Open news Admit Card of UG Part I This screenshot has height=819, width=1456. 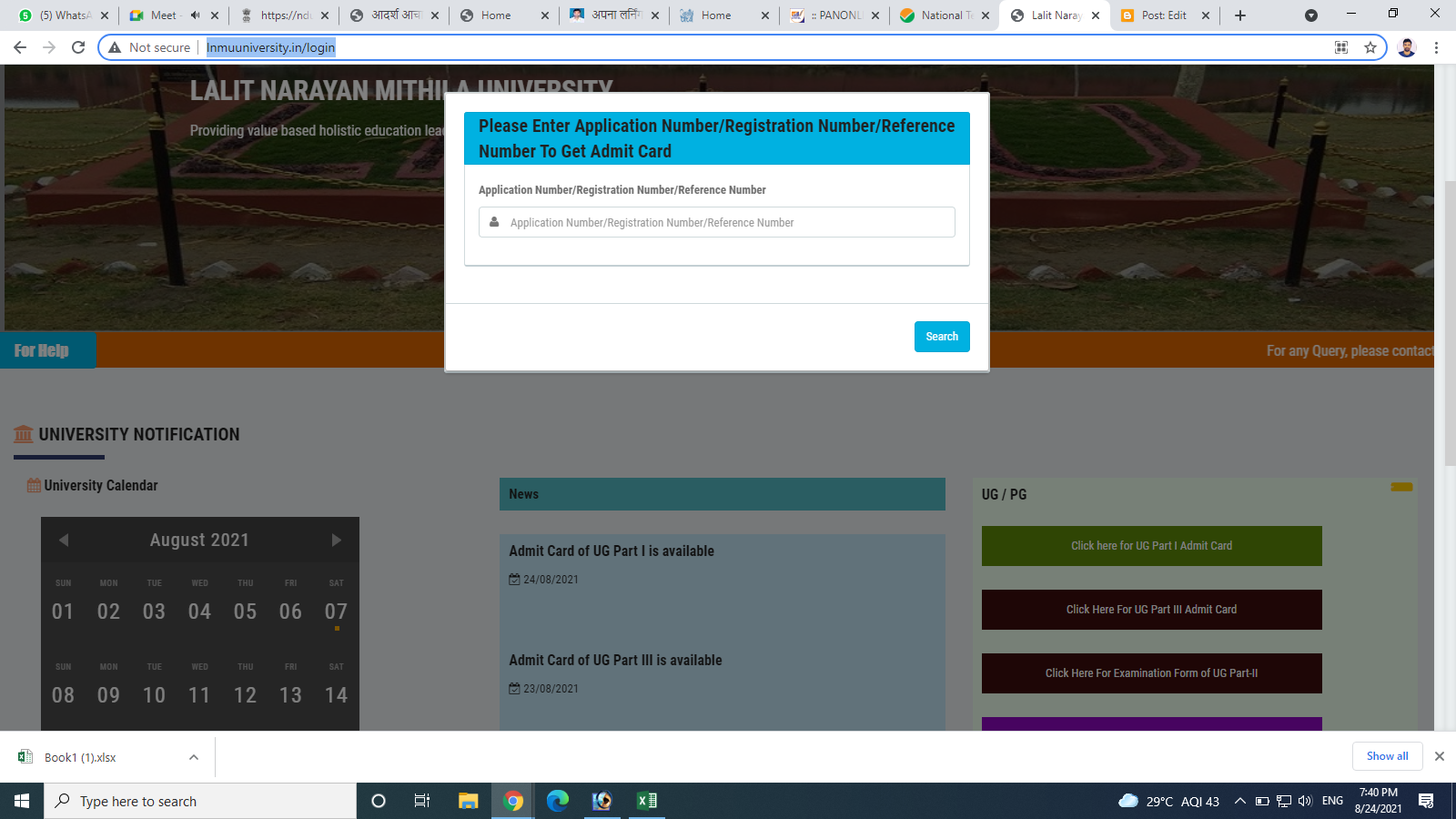tap(612, 551)
